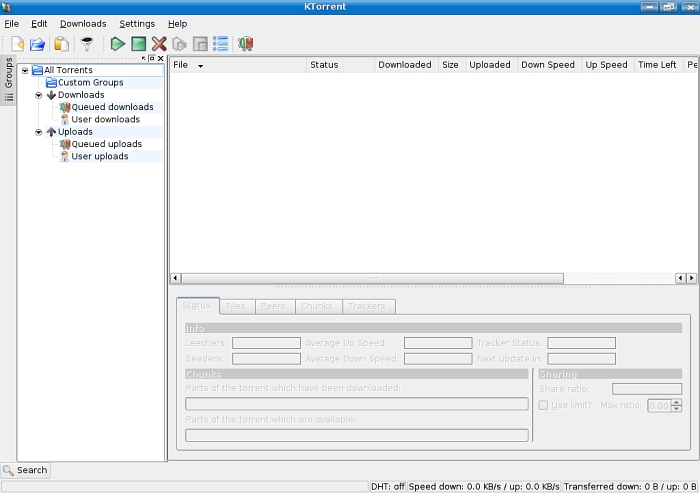Sort by the Downloaded column header

[x=405, y=65]
